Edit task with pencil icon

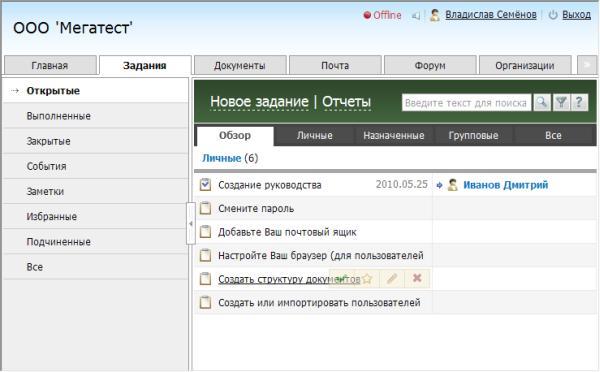tap(392, 278)
